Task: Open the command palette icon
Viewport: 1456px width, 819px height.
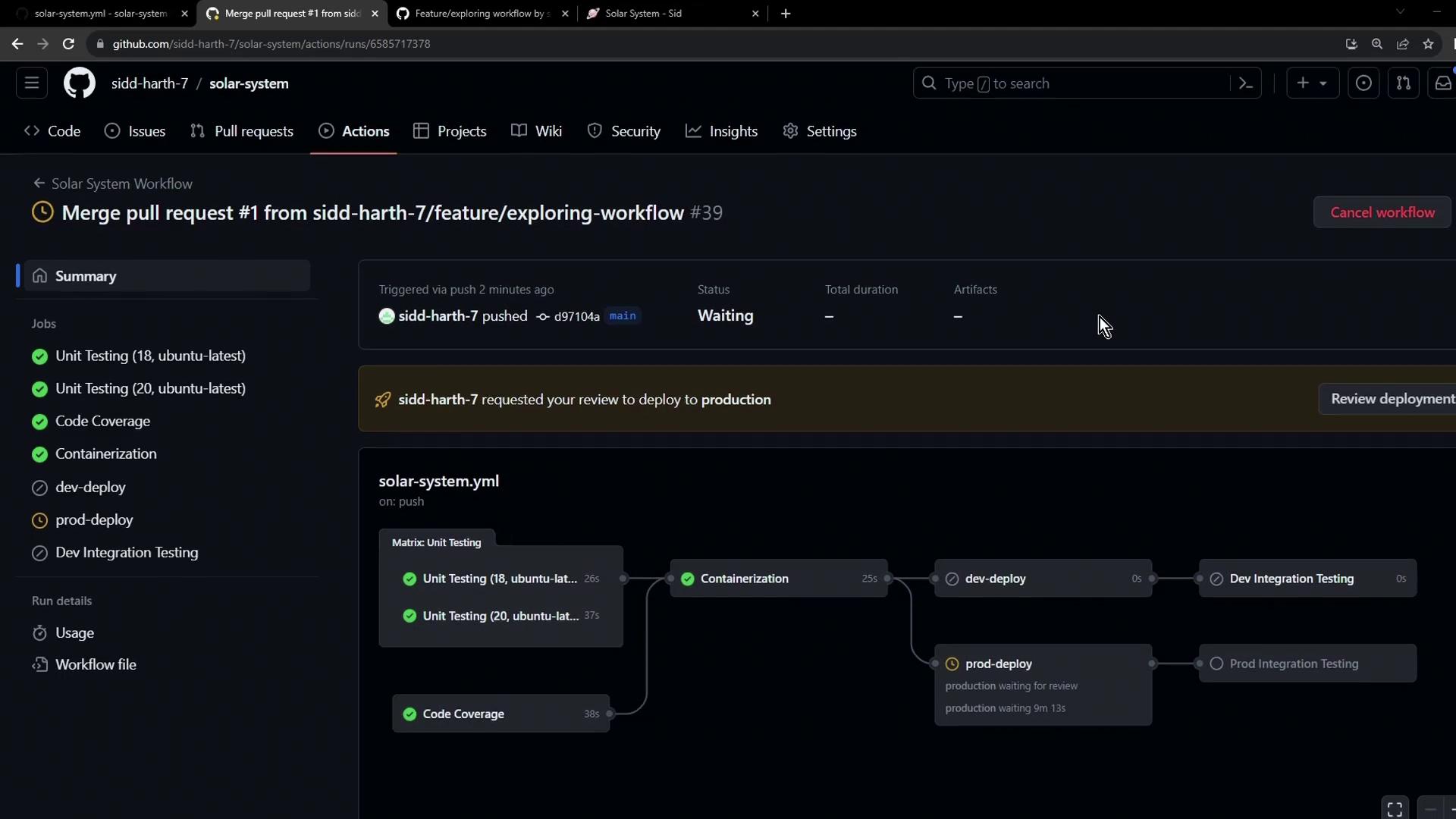Action: click(x=1245, y=83)
